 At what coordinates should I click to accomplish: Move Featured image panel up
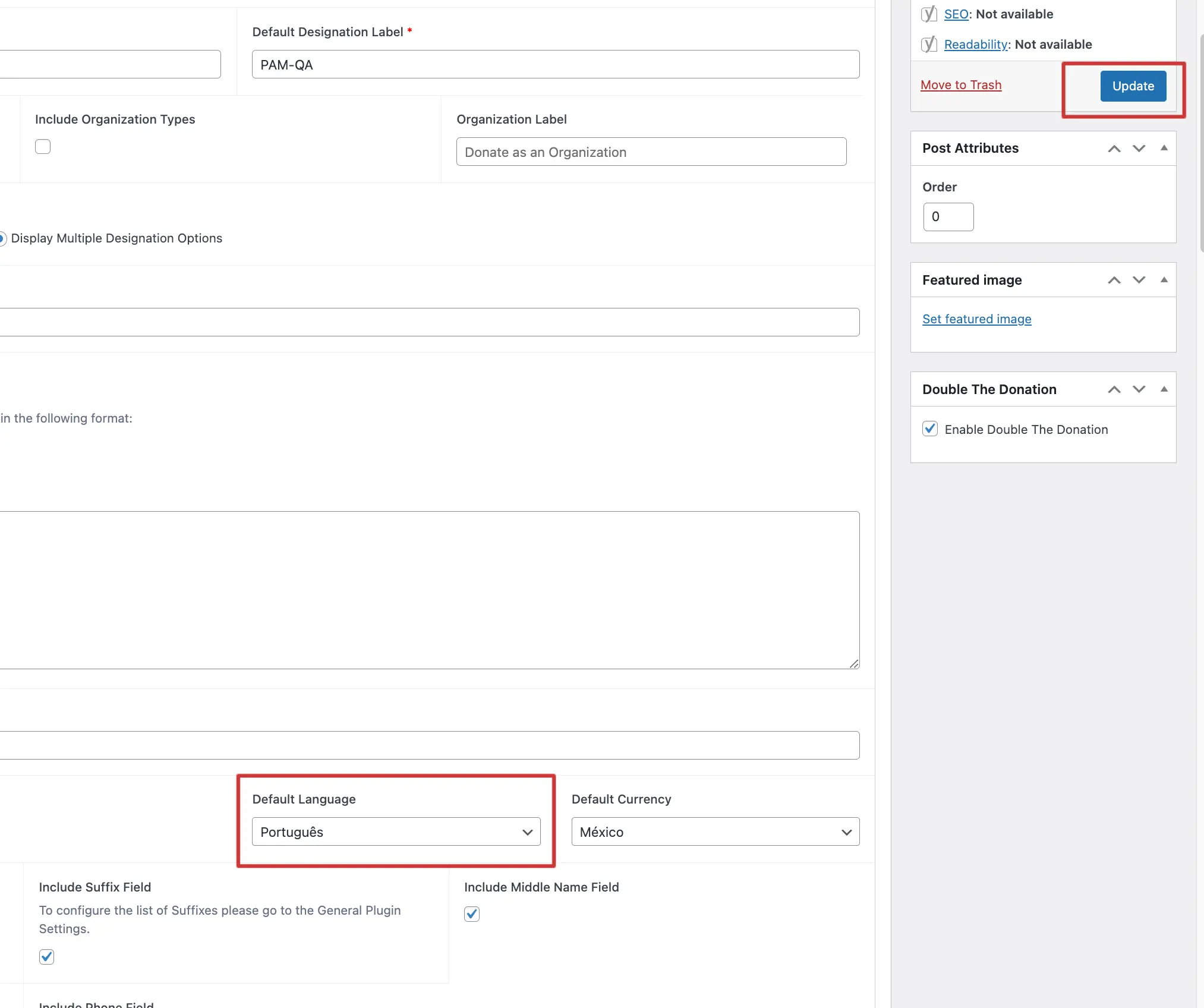point(1114,280)
